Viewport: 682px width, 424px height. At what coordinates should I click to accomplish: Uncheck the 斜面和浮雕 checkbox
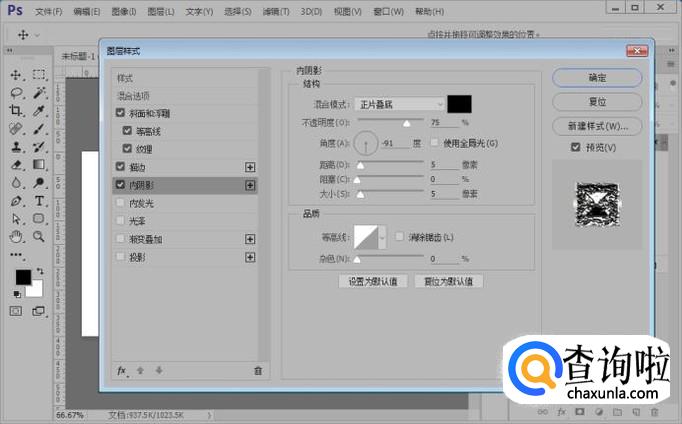pos(121,113)
